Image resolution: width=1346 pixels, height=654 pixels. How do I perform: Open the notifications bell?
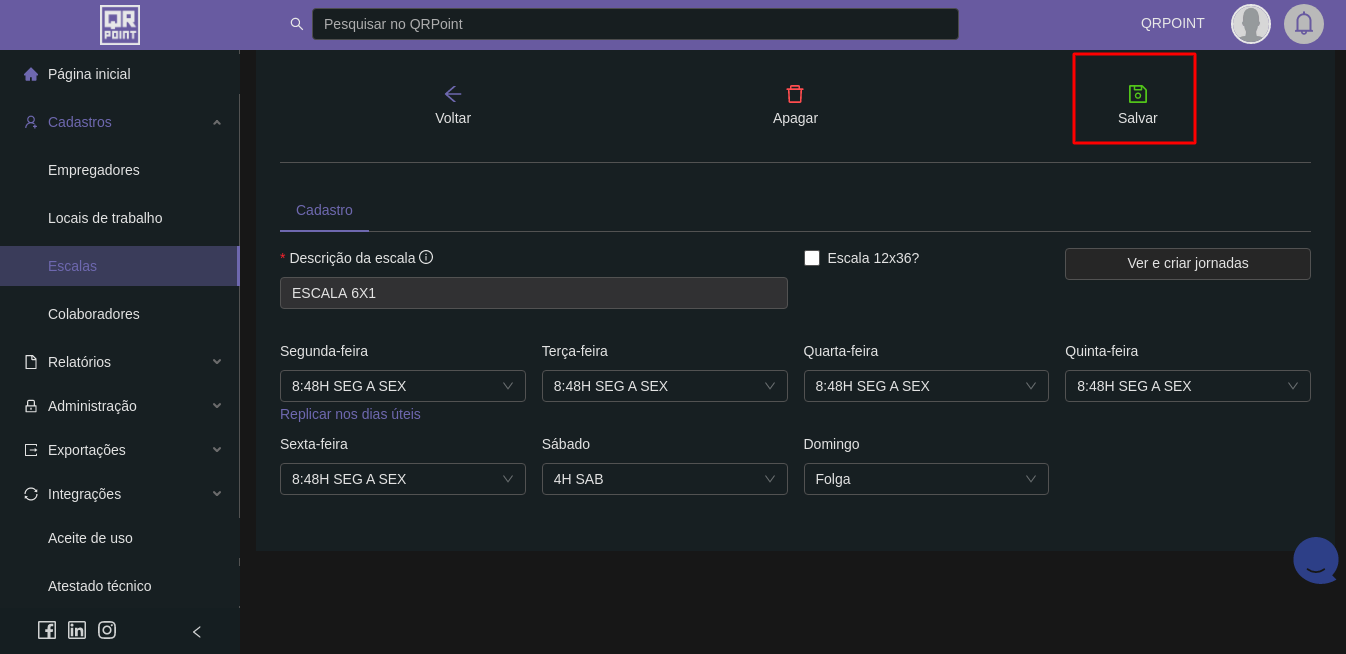1303,24
